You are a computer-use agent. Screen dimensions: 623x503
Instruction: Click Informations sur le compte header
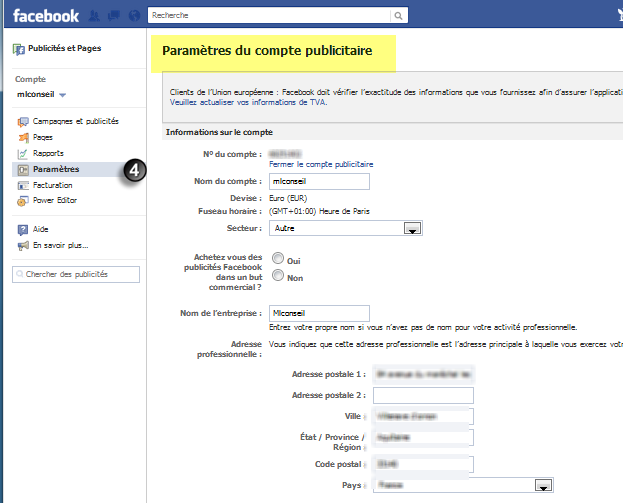[219, 132]
